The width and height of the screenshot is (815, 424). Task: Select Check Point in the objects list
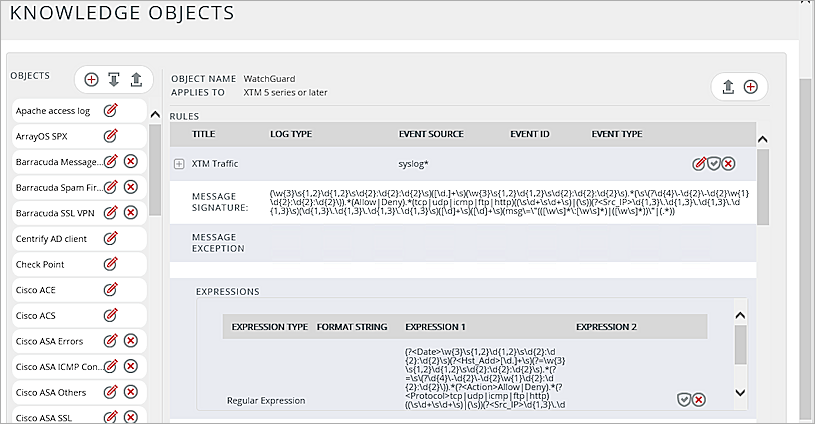click(x=38, y=264)
